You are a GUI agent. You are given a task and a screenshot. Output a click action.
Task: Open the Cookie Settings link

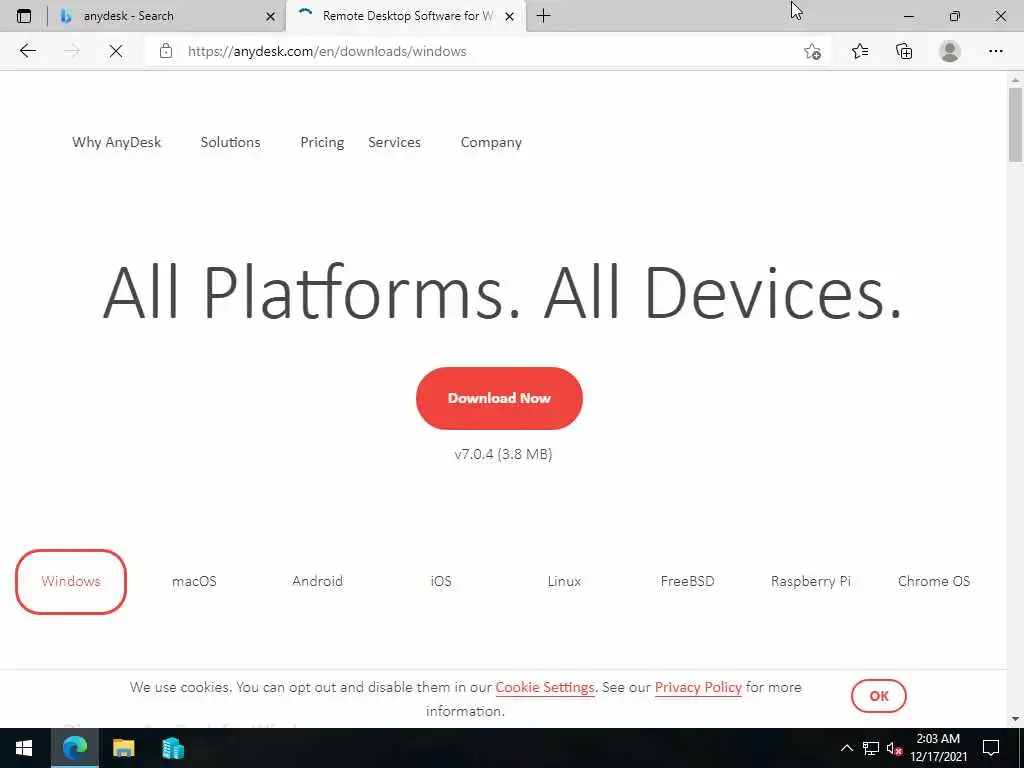(x=545, y=687)
